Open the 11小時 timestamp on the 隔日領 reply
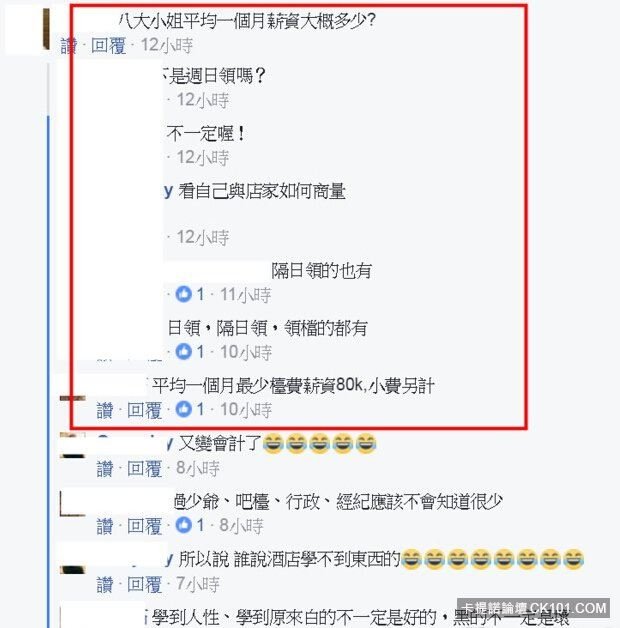This screenshot has width=620, height=628. tap(246, 295)
